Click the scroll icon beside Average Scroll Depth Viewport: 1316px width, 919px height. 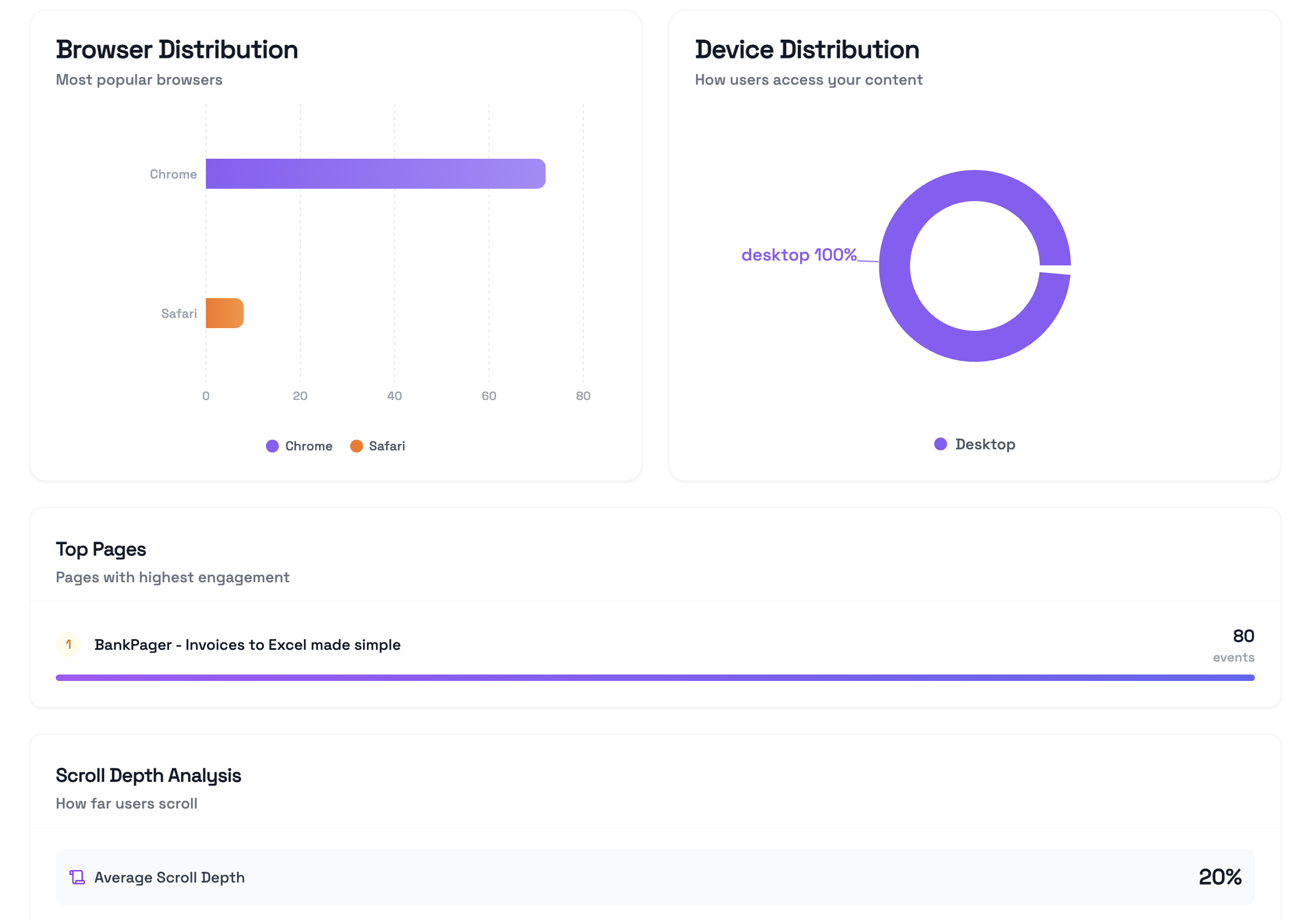pos(77,877)
